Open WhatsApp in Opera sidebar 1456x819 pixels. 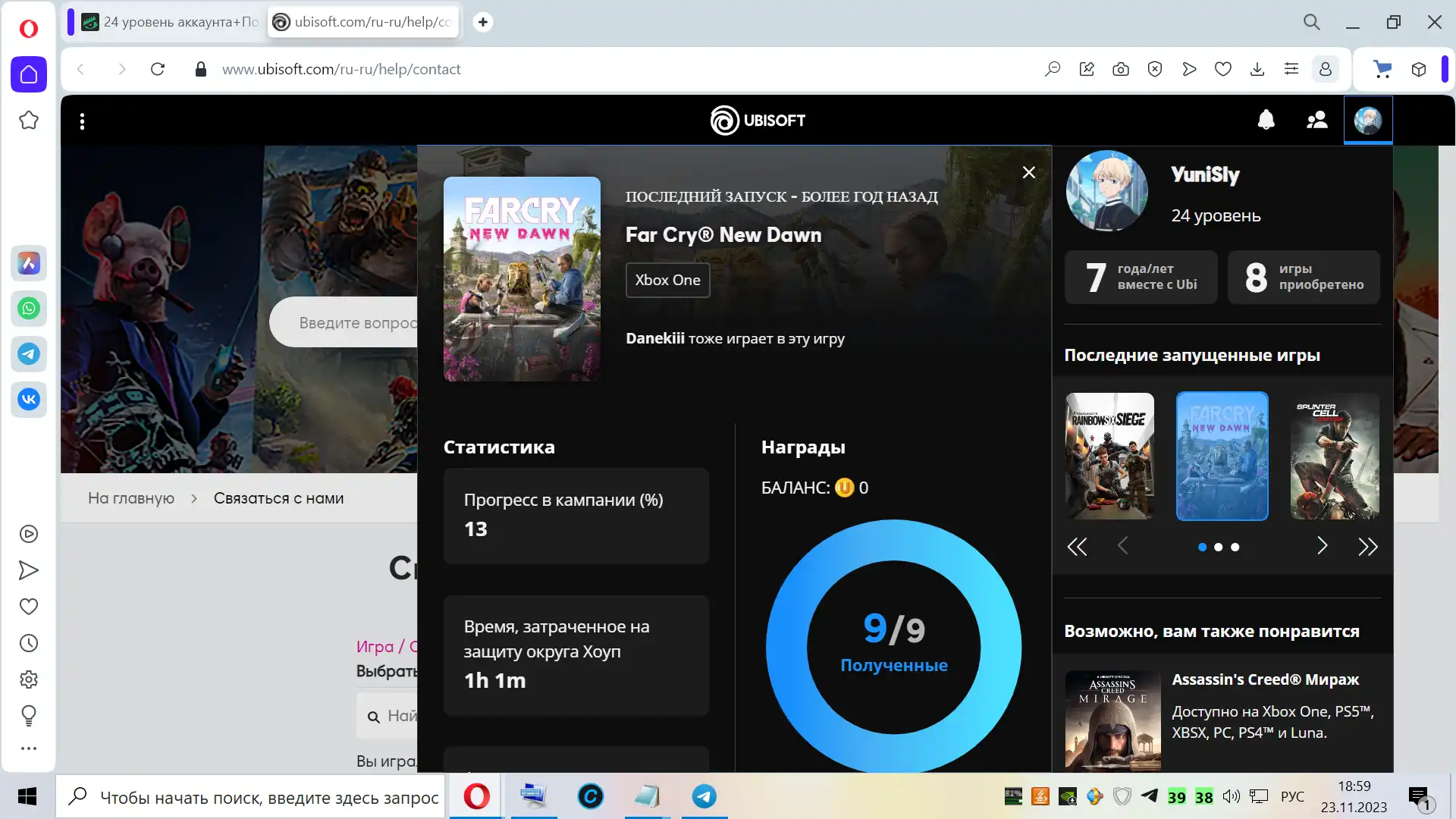(x=29, y=309)
